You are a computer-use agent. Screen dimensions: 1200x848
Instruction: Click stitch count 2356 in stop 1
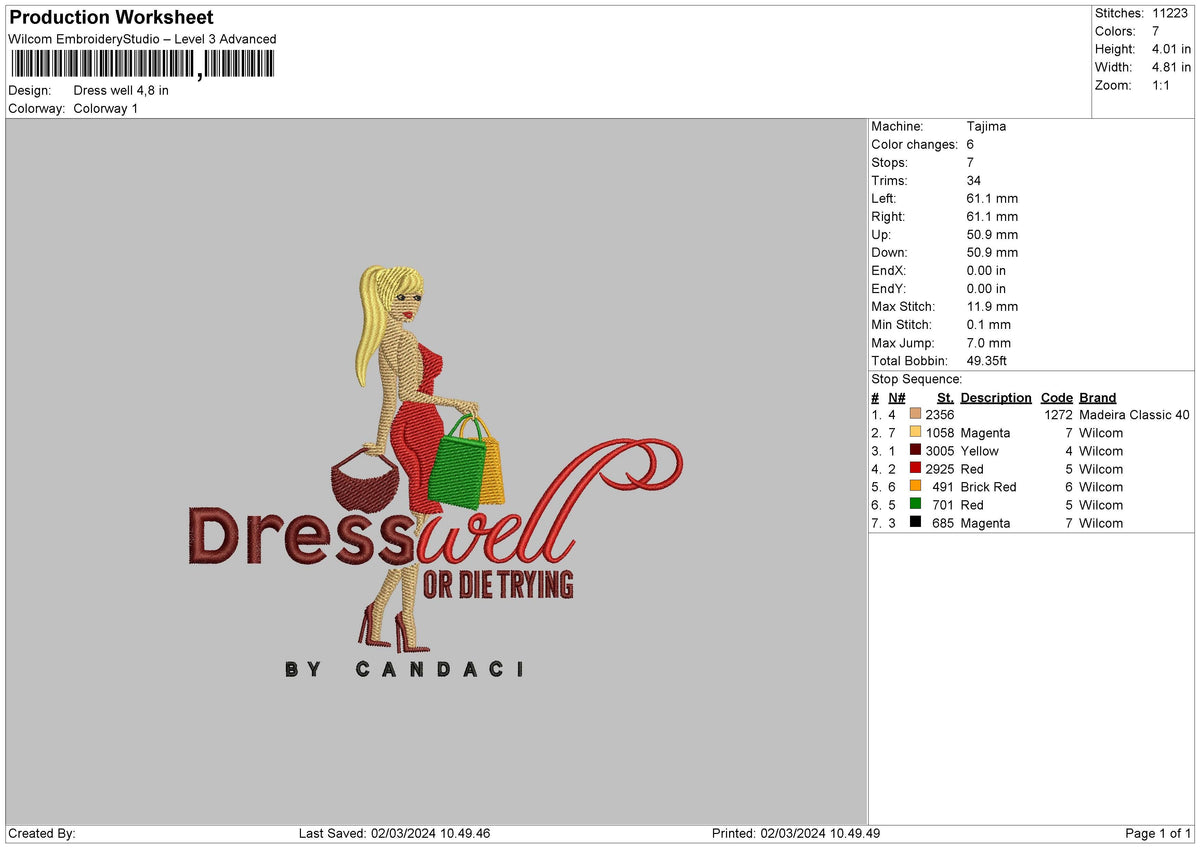(940, 415)
